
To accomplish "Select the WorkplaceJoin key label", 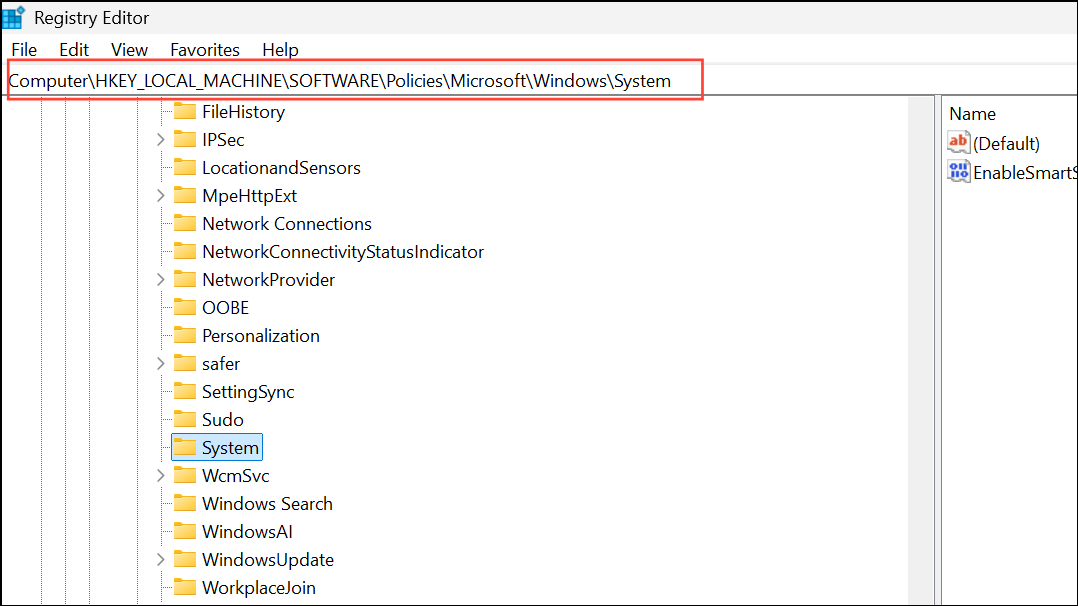I will pos(258,588).
